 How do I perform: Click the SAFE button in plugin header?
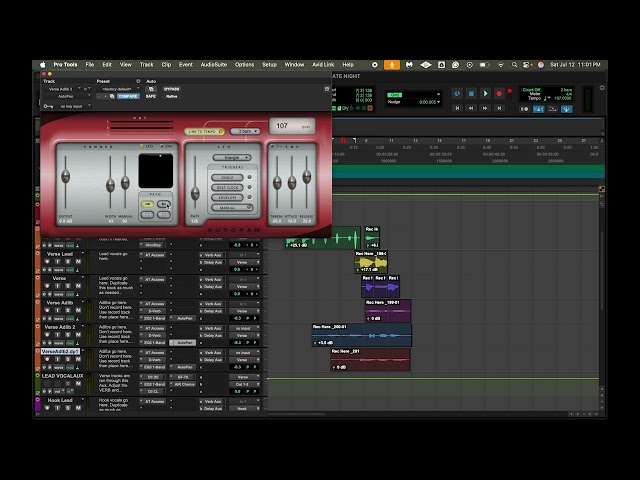(151, 96)
